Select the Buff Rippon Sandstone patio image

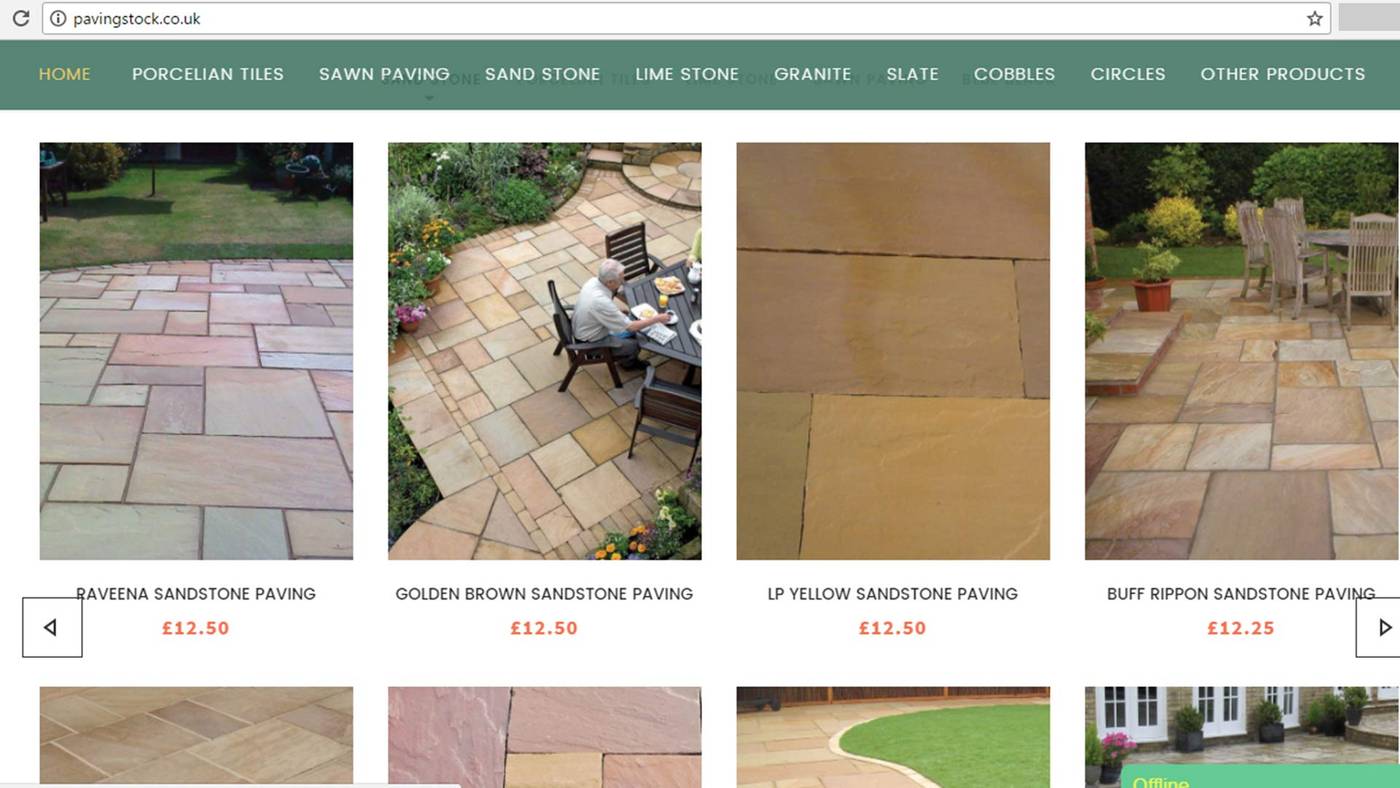click(x=1242, y=351)
